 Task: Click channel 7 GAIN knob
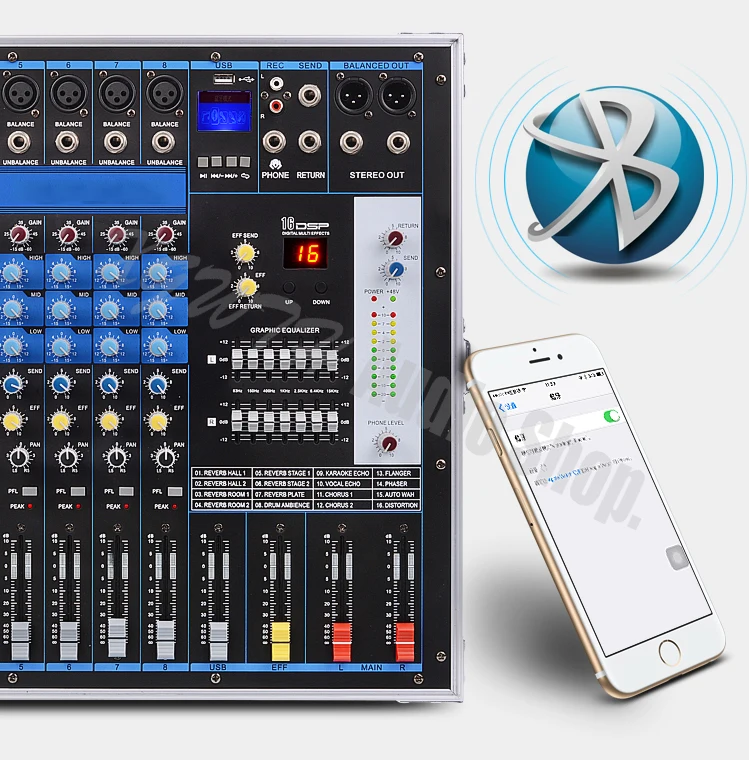pos(116,236)
